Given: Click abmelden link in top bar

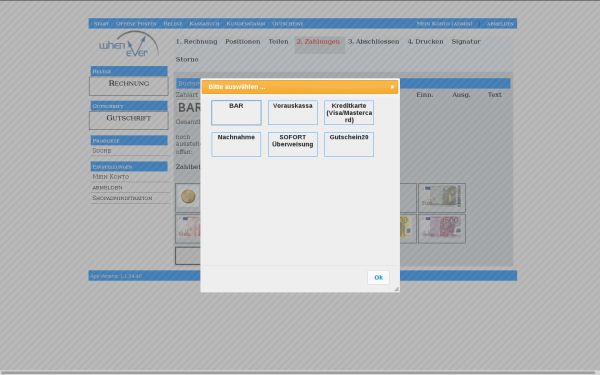Looking at the screenshot, I should pos(500,24).
